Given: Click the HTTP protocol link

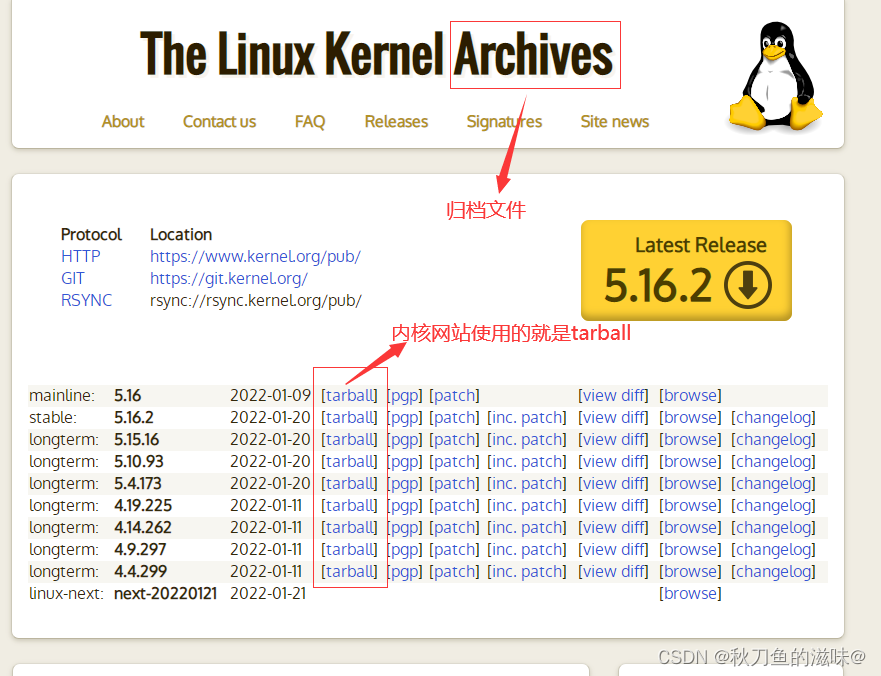Looking at the screenshot, I should pyautogui.click(x=80, y=256).
